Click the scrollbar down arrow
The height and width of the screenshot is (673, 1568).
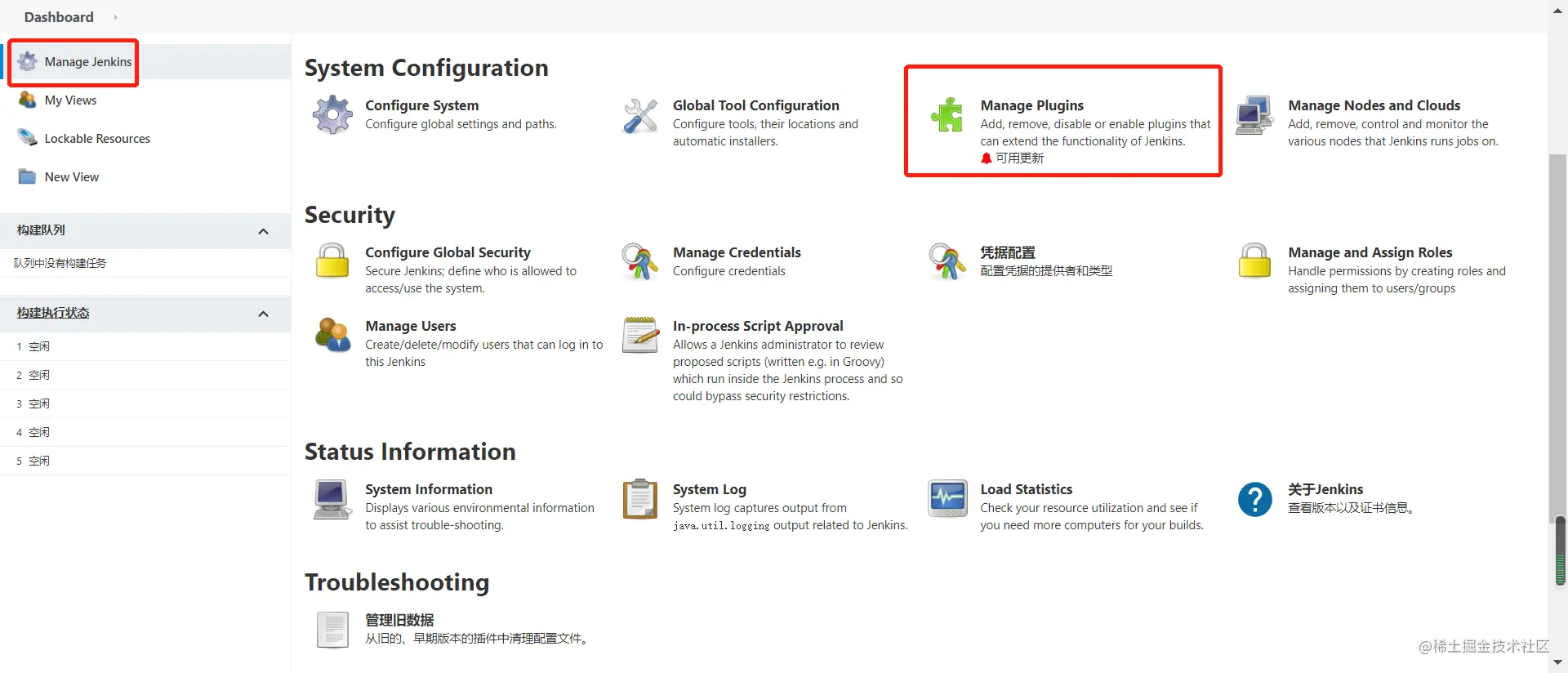tap(1558, 663)
